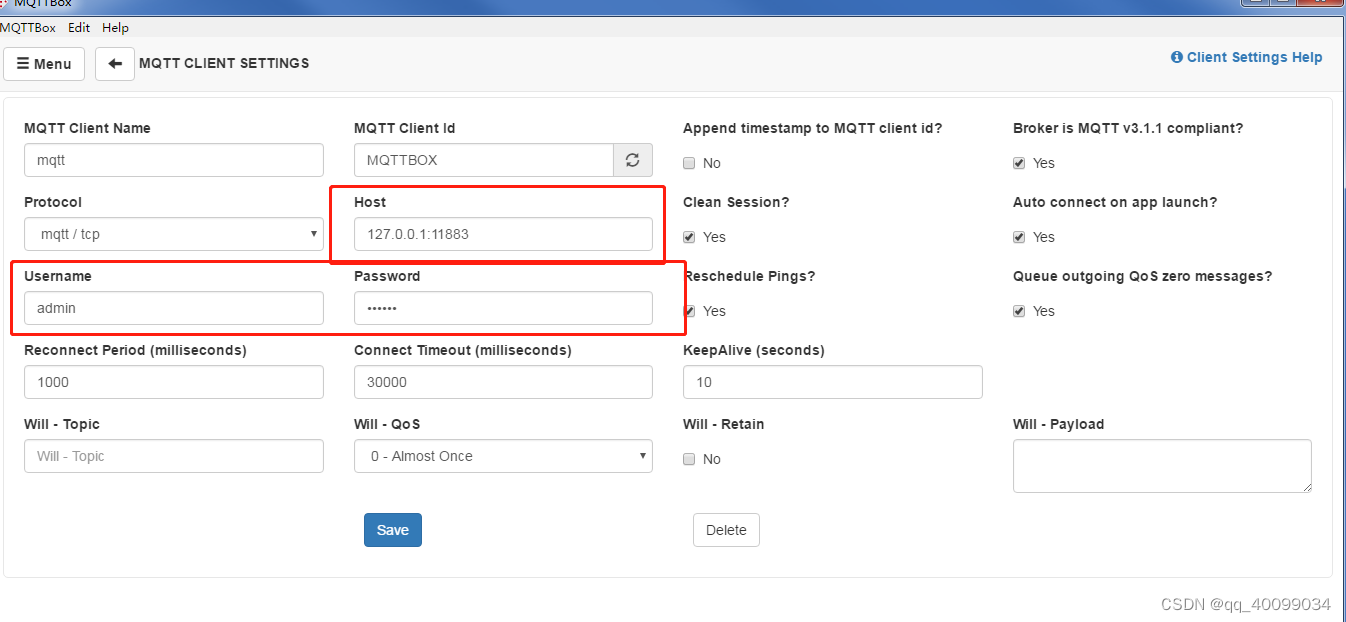The height and width of the screenshot is (622, 1346).
Task: Open the hamburger Menu button
Action: tap(44, 64)
